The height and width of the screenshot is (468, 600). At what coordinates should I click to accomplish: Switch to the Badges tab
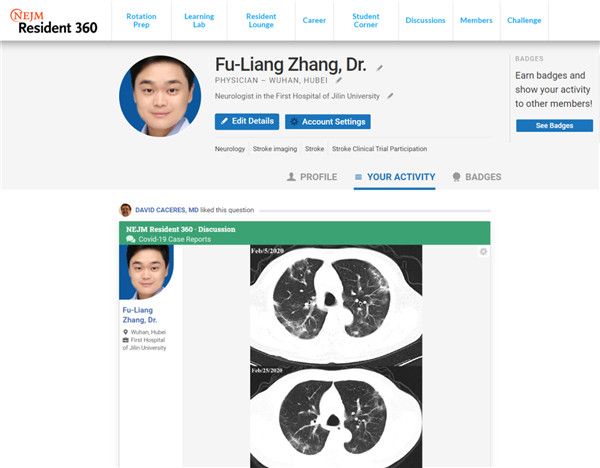477,177
